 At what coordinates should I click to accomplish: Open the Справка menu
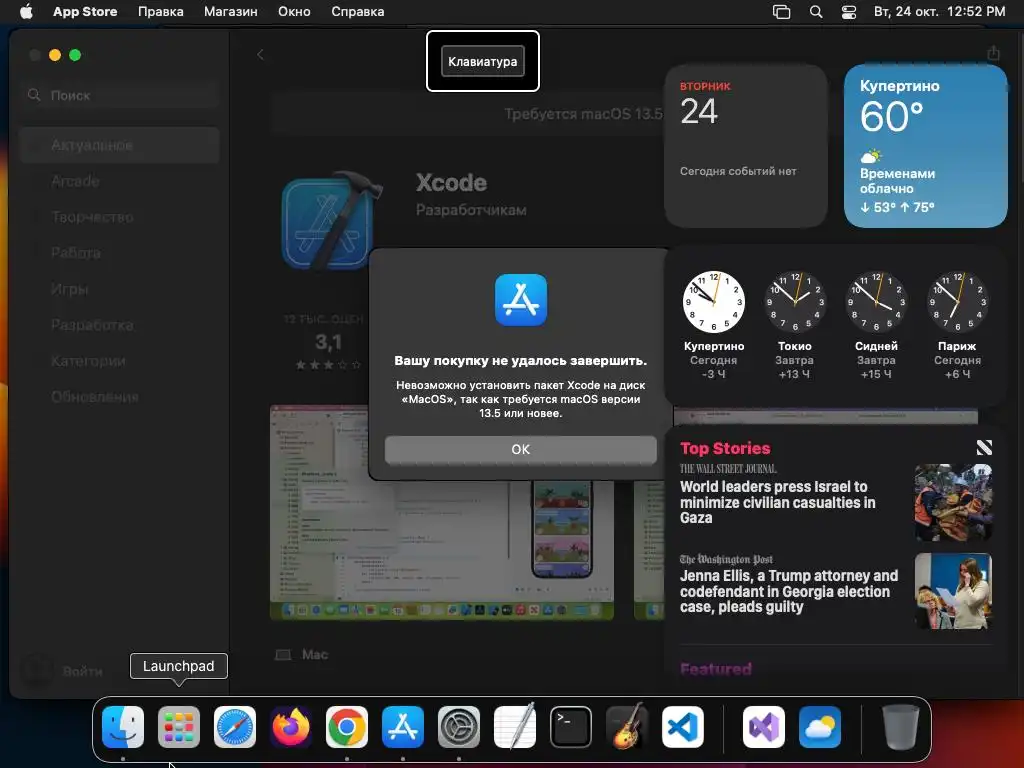coord(357,12)
